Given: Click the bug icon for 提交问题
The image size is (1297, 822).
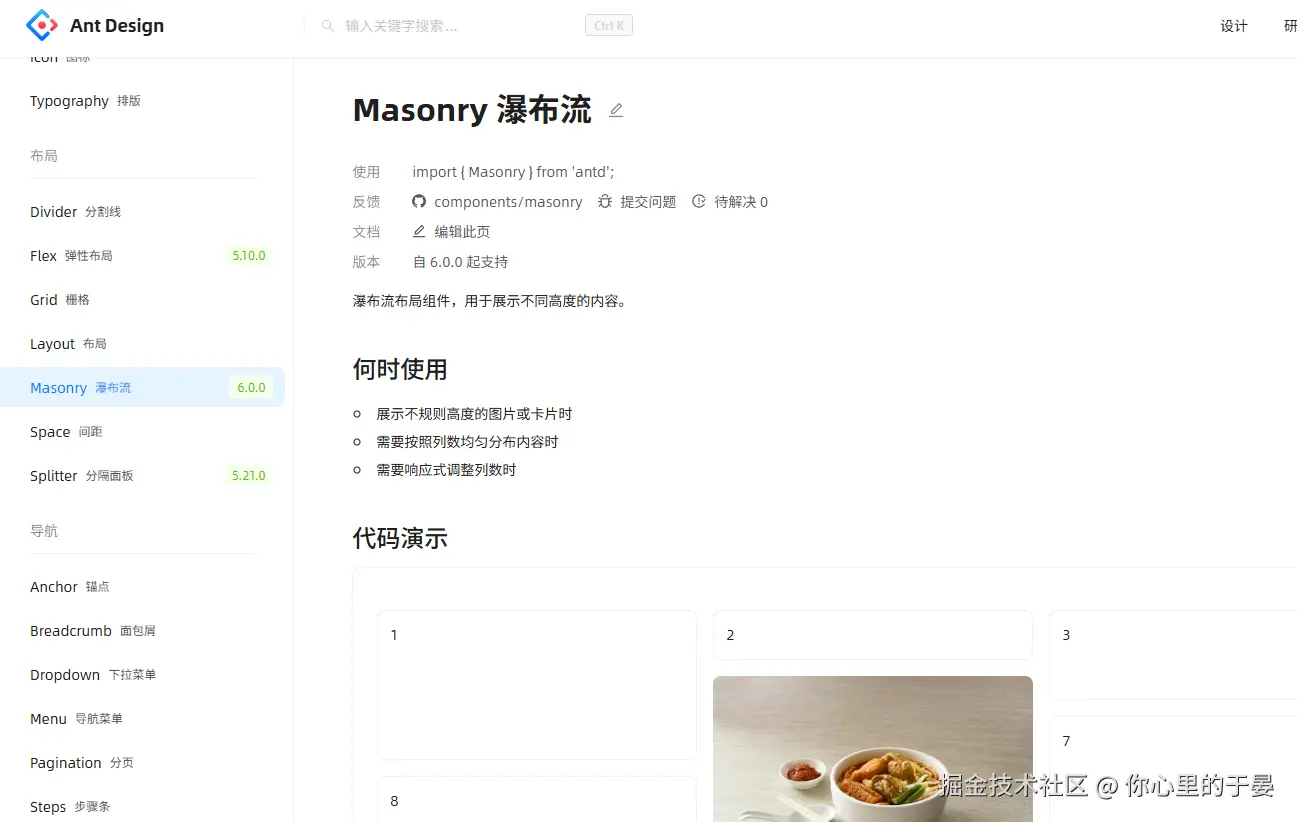Looking at the screenshot, I should click(605, 201).
